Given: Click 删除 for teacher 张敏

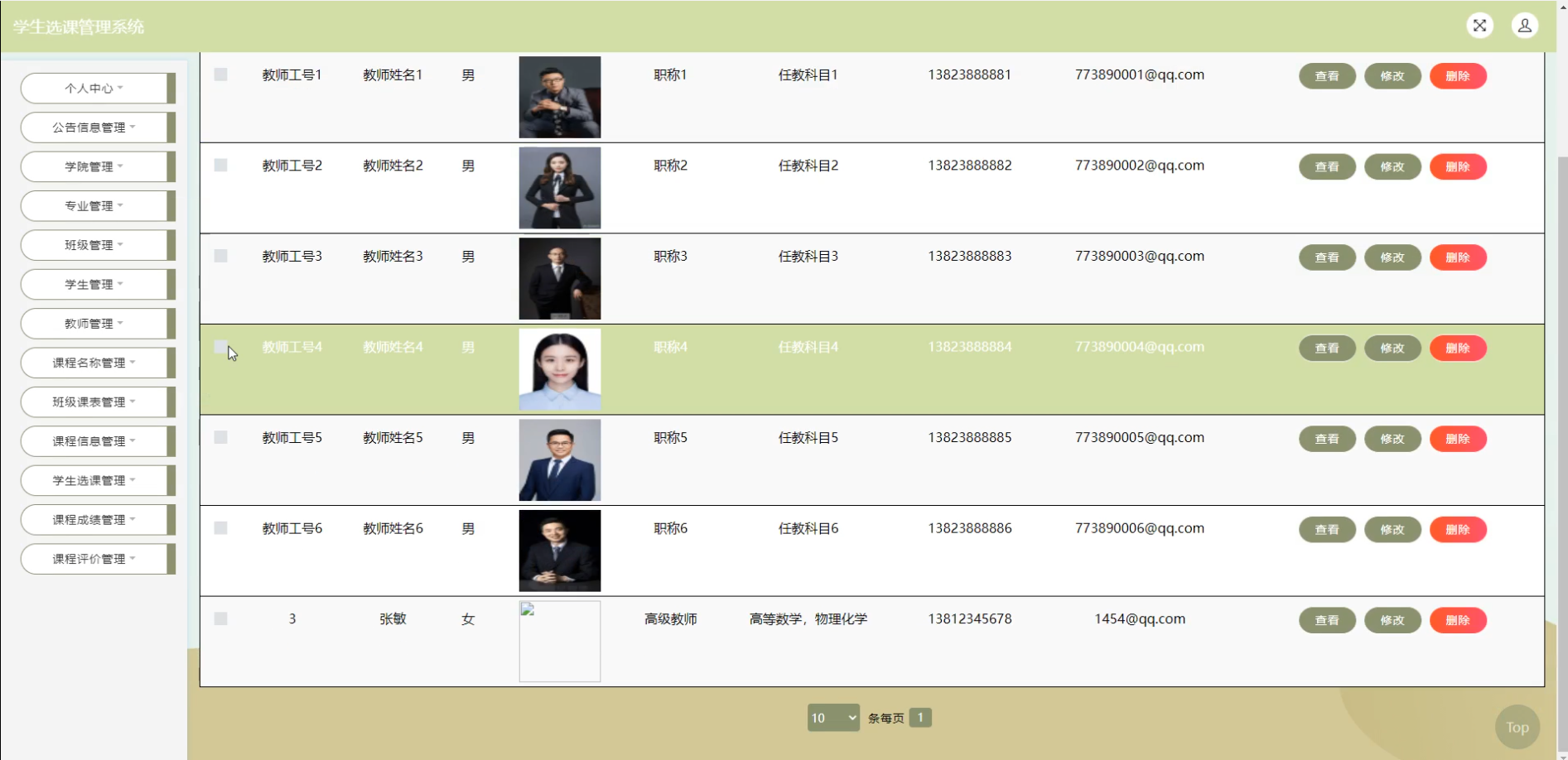Looking at the screenshot, I should (x=1458, y=620).
